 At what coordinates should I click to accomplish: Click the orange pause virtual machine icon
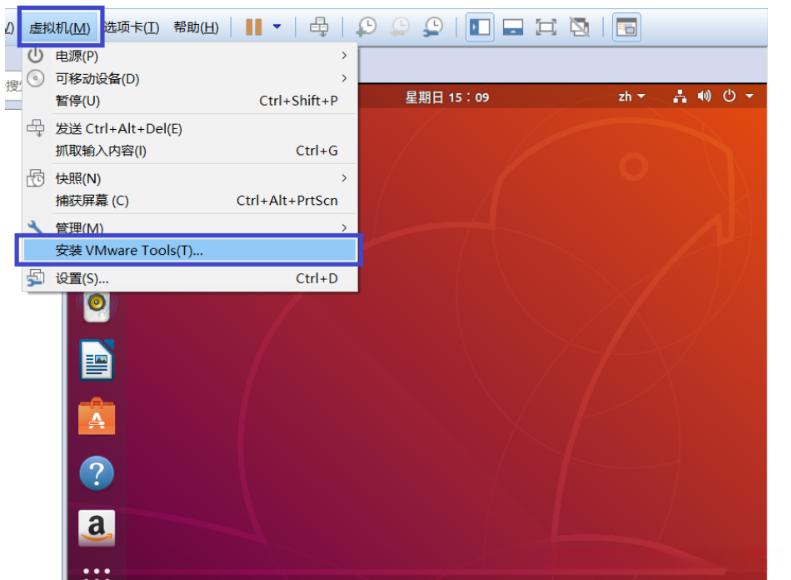tap(254, 27)
